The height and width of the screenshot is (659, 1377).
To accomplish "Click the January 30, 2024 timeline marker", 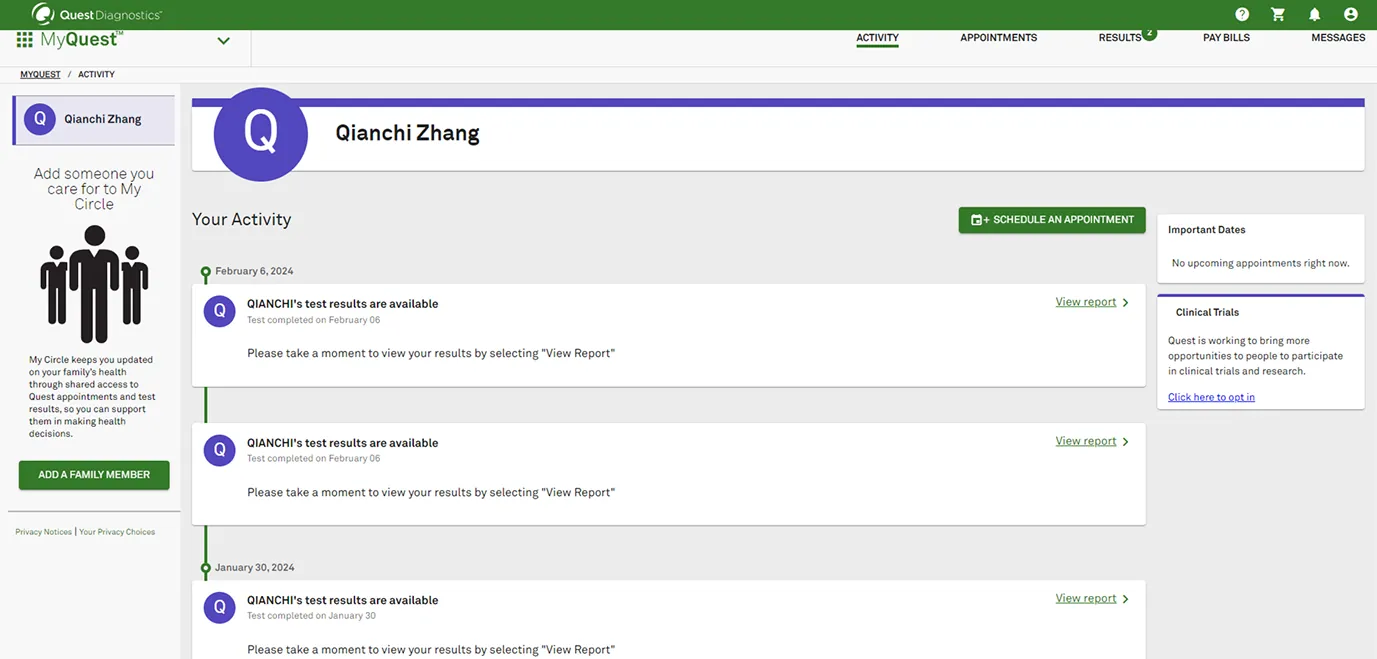I will click(205, 568).
